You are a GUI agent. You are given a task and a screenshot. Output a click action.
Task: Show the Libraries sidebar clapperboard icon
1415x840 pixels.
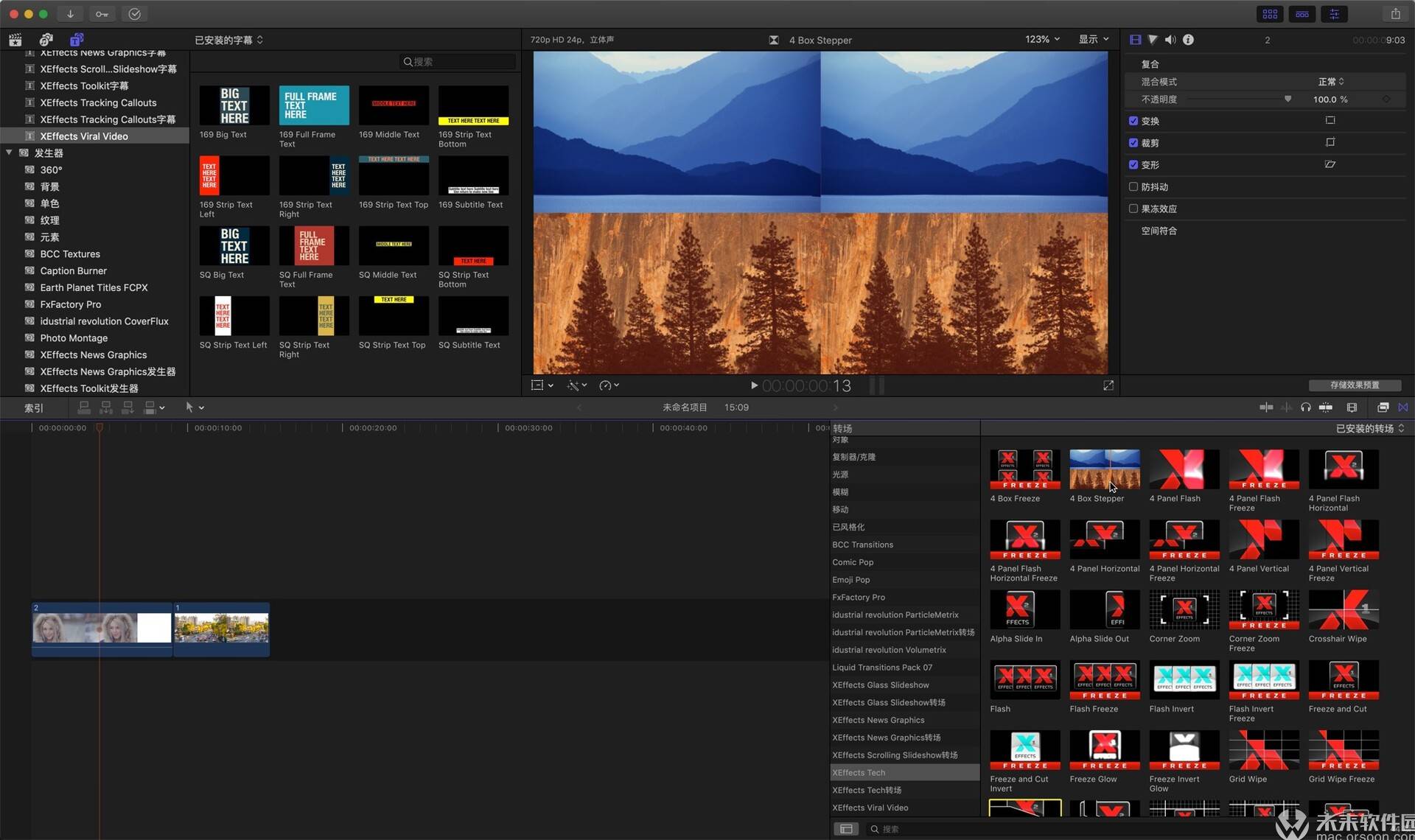[15, 40]
